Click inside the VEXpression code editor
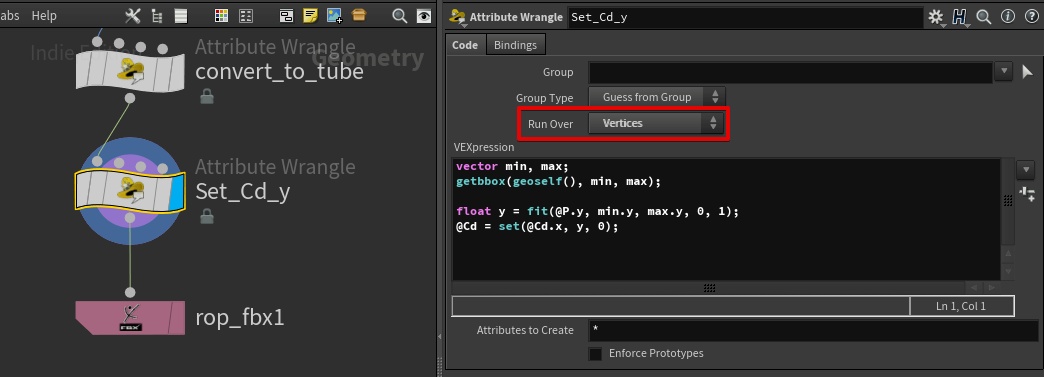Viewport: 1044px width, 377px height. point(726,219)
